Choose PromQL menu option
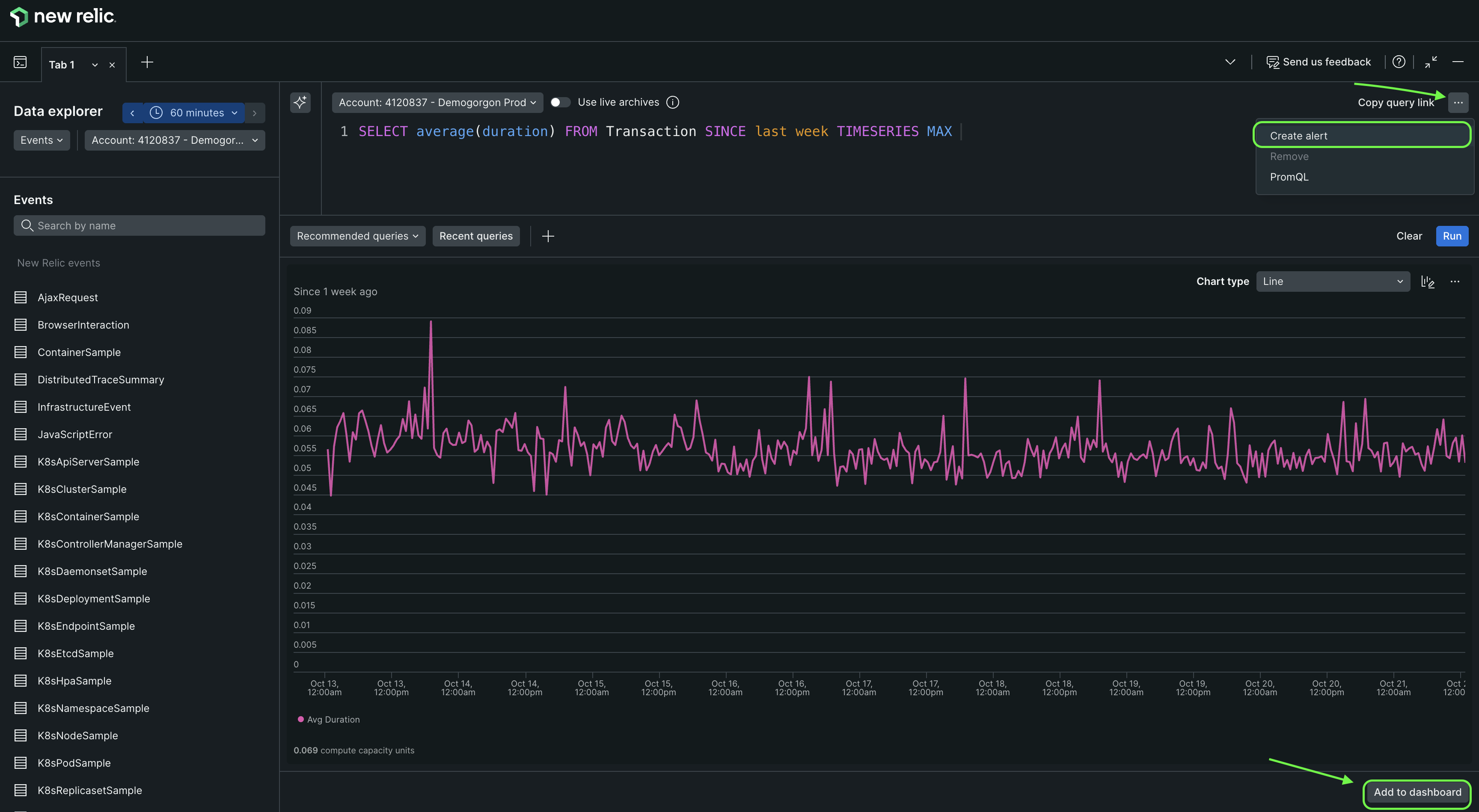This screenshot has width=1479, height=812. tap(1289, 177)
